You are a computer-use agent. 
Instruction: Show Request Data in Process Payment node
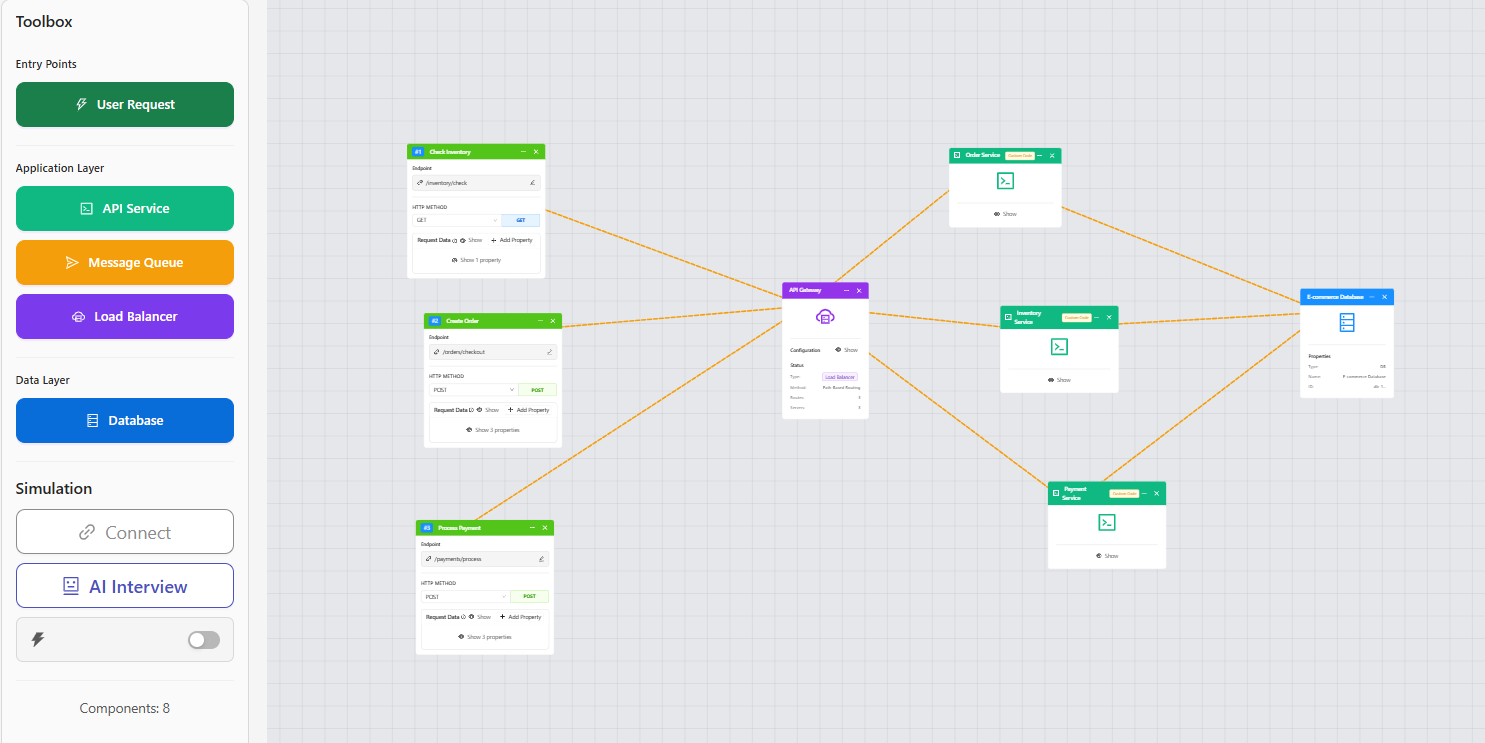pyautogui.click(x=480, y=617)
